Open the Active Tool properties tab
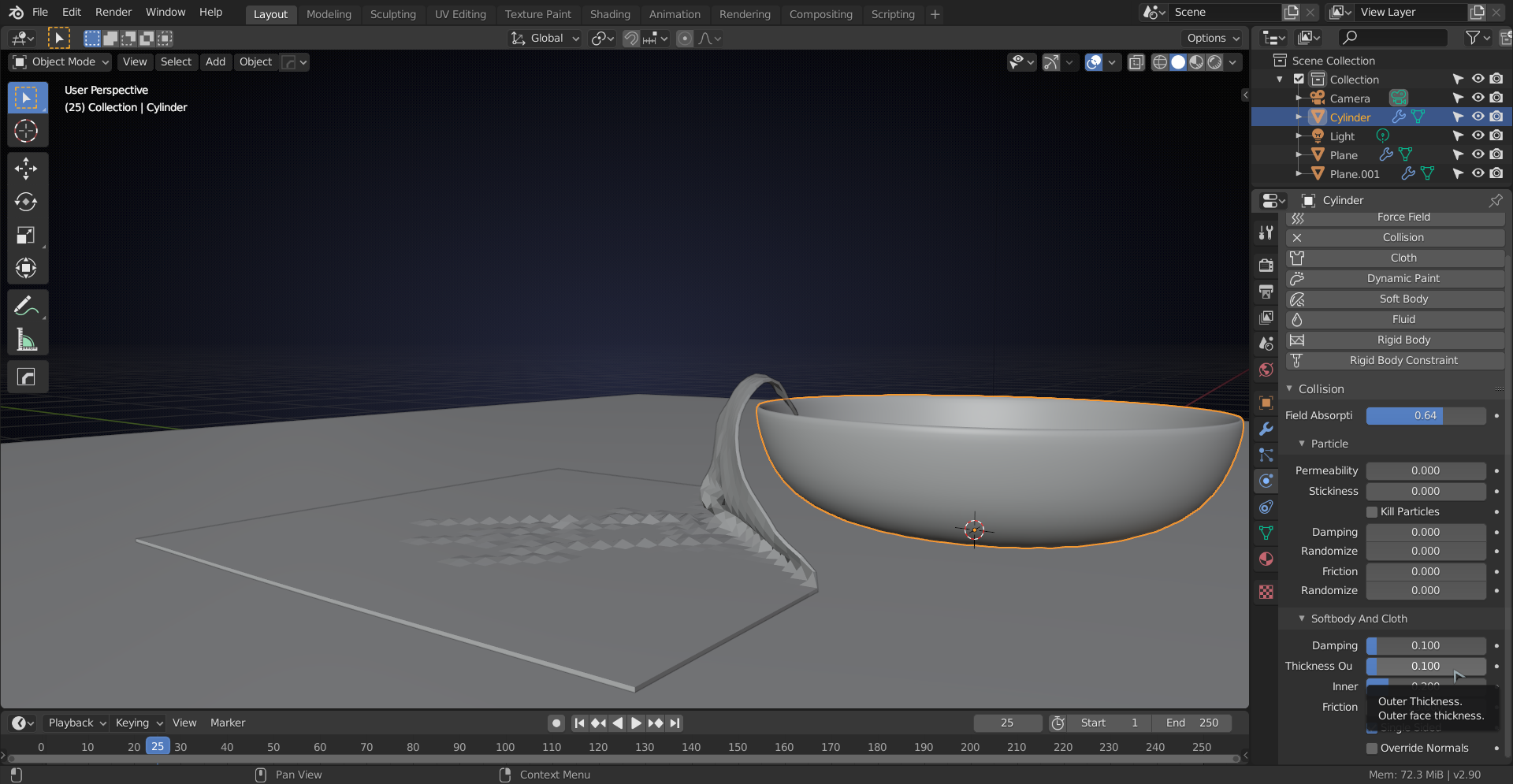 [x=1266, y=232]
